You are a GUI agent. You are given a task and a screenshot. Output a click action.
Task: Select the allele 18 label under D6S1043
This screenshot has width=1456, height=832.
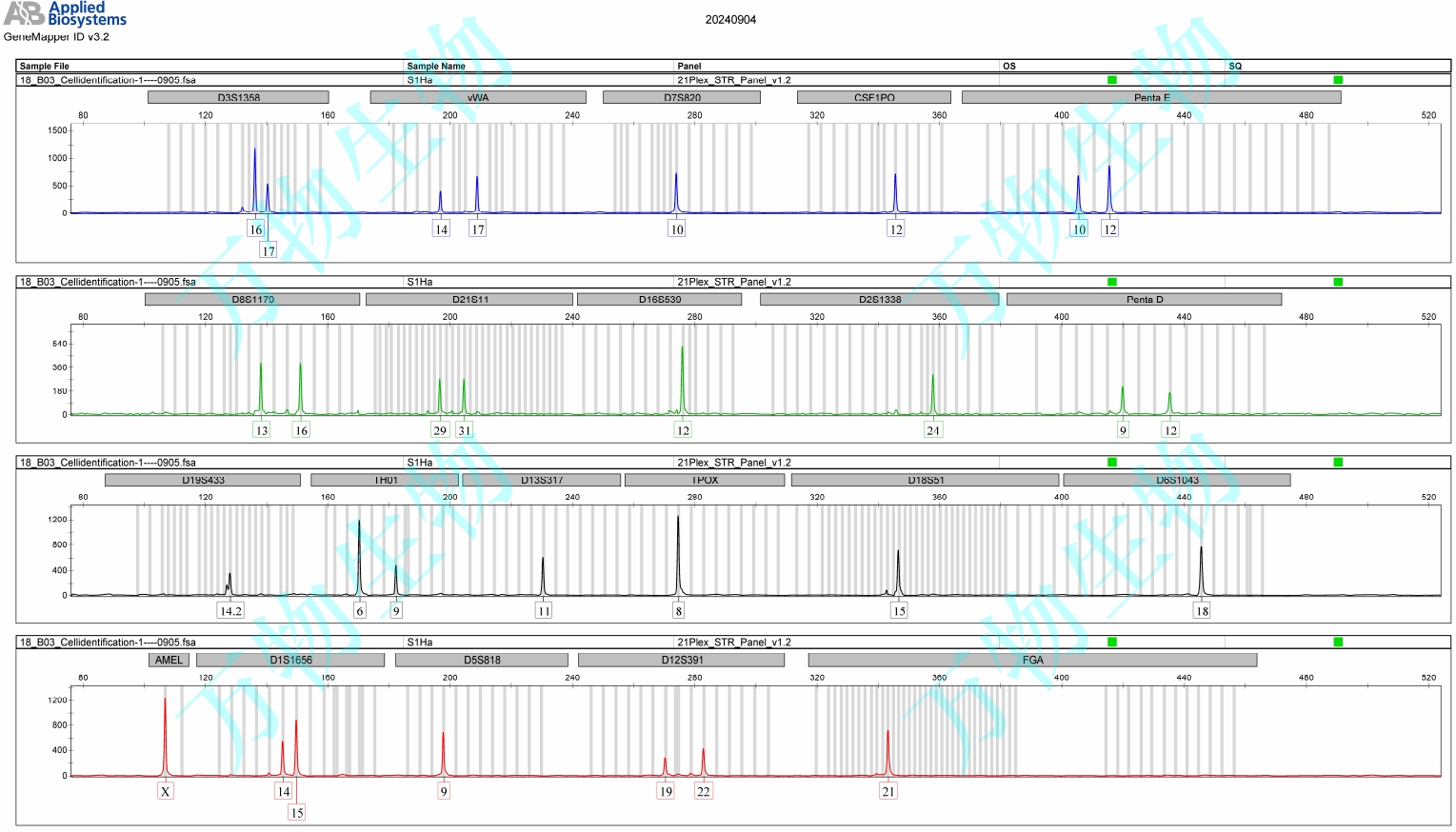pos(1201,611)
